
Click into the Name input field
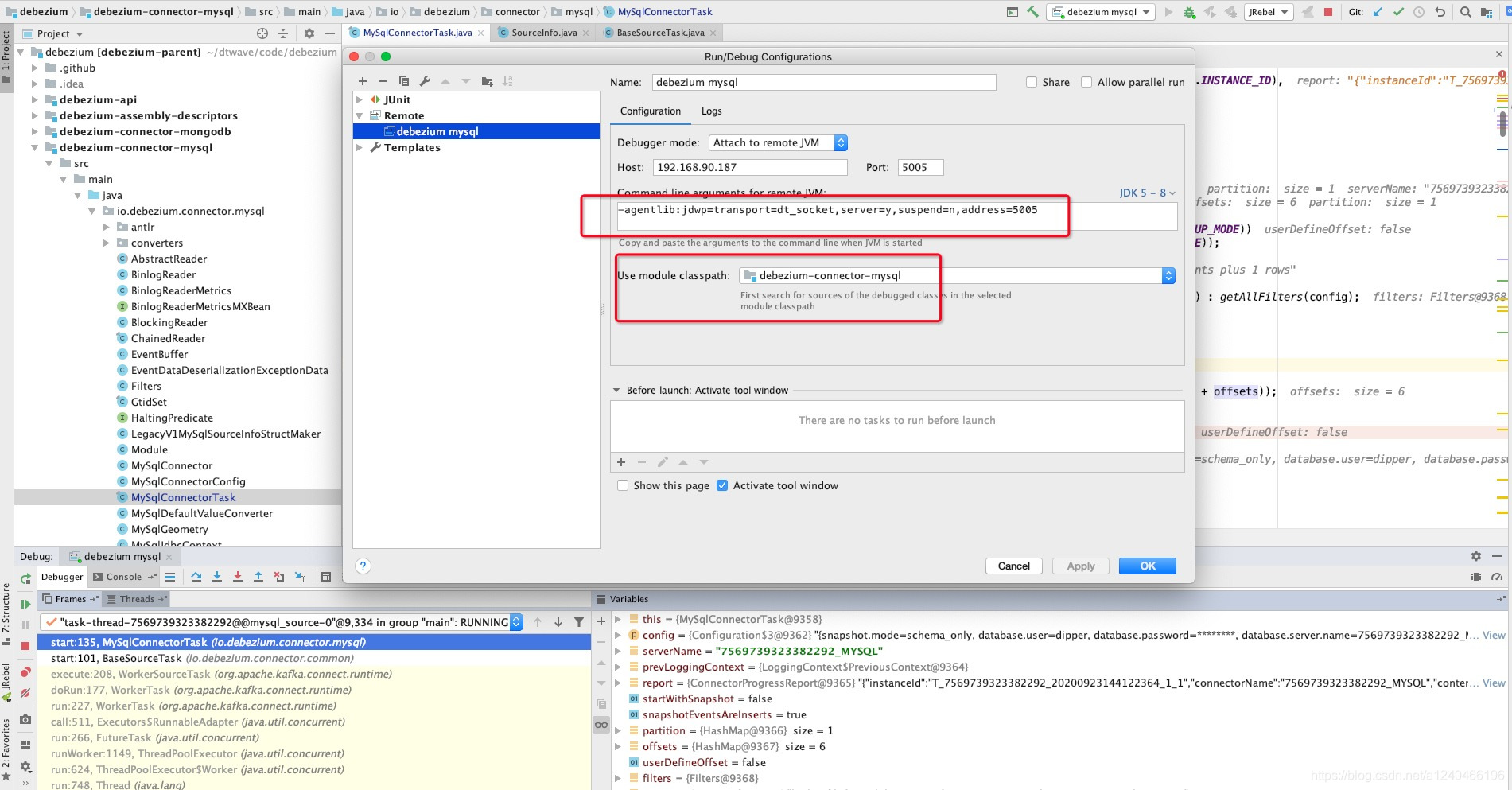[824, 82]
